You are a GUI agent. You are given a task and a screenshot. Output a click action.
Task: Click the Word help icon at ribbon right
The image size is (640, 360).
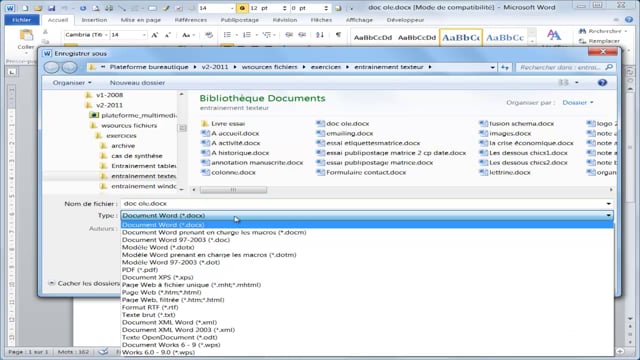coord(629,20)
